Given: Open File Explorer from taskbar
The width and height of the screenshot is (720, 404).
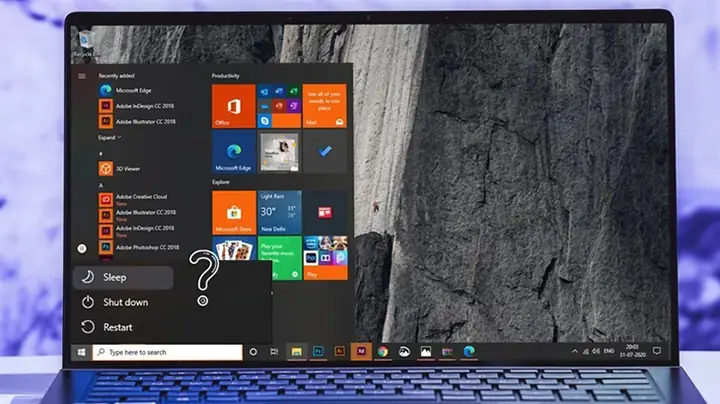Looking at the screenshot, I should [296, 352].
